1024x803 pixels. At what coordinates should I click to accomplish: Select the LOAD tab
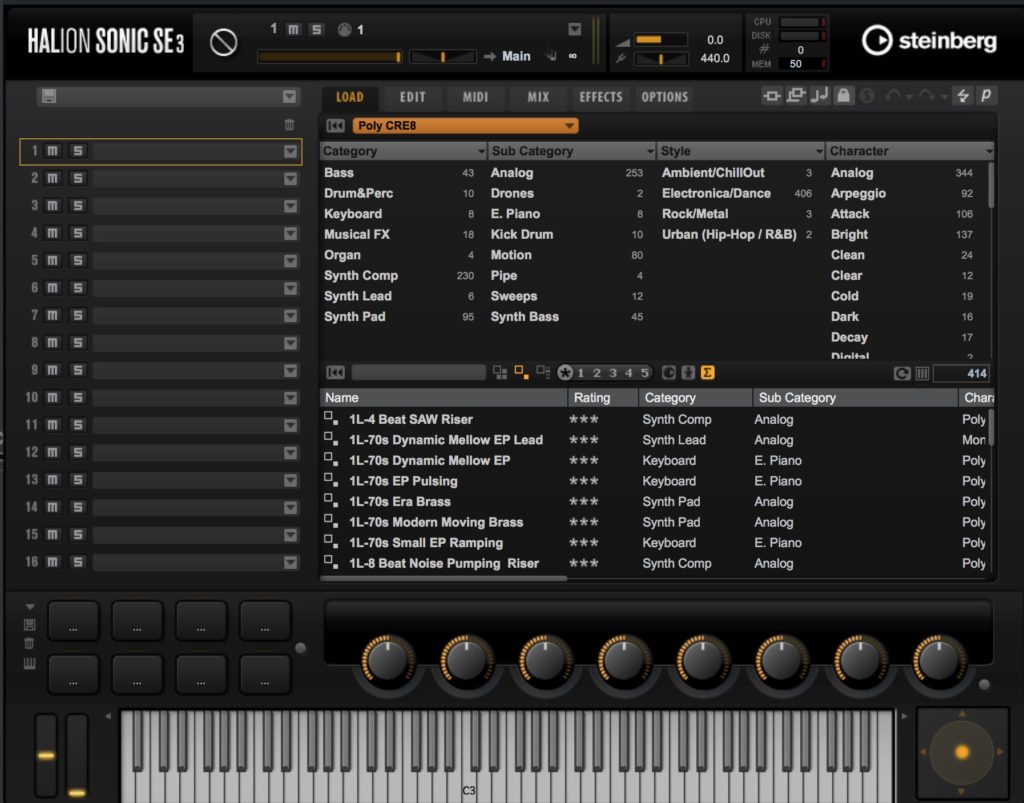[349, 97]
